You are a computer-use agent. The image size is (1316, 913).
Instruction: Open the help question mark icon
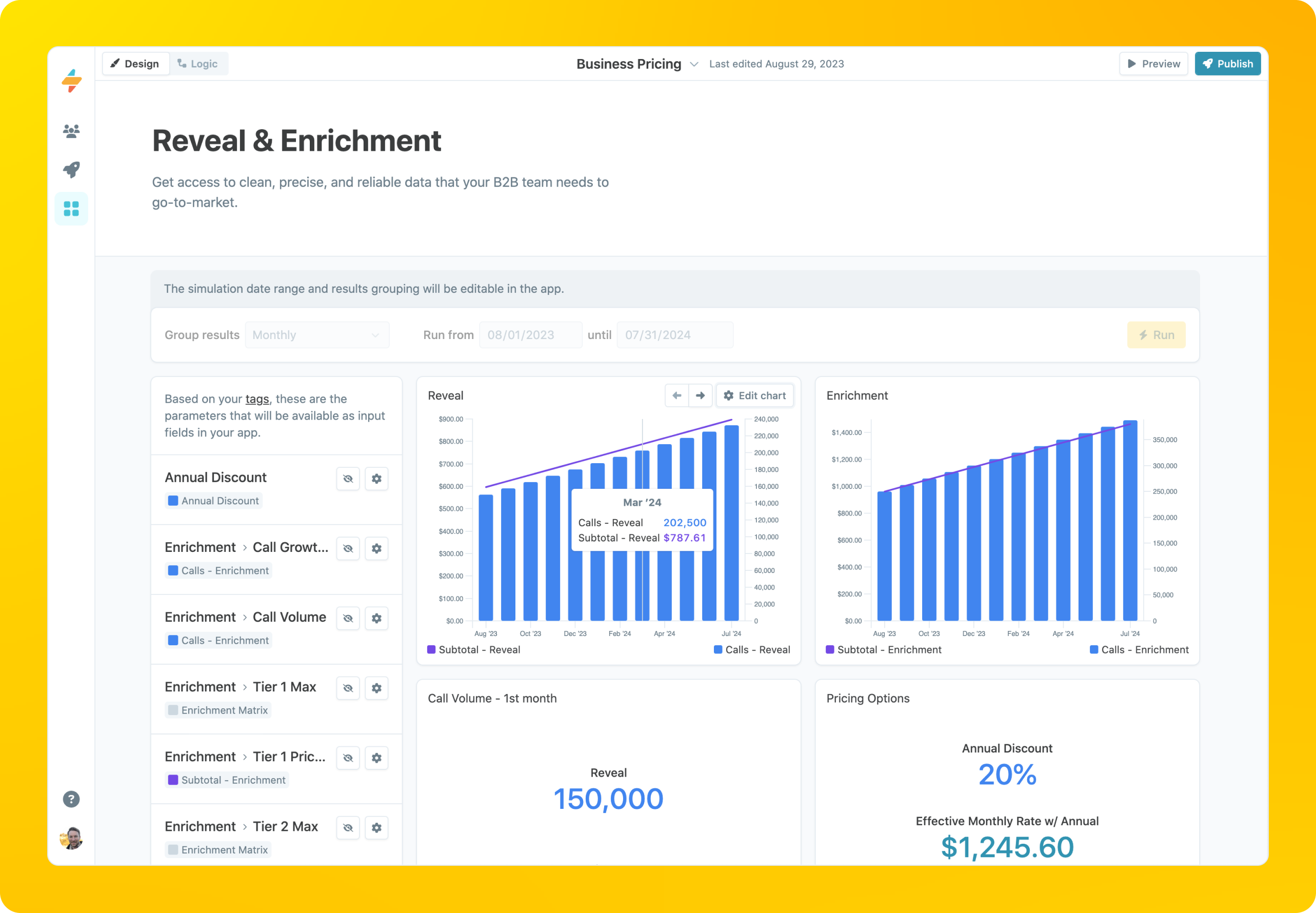[x=71, y=799]
